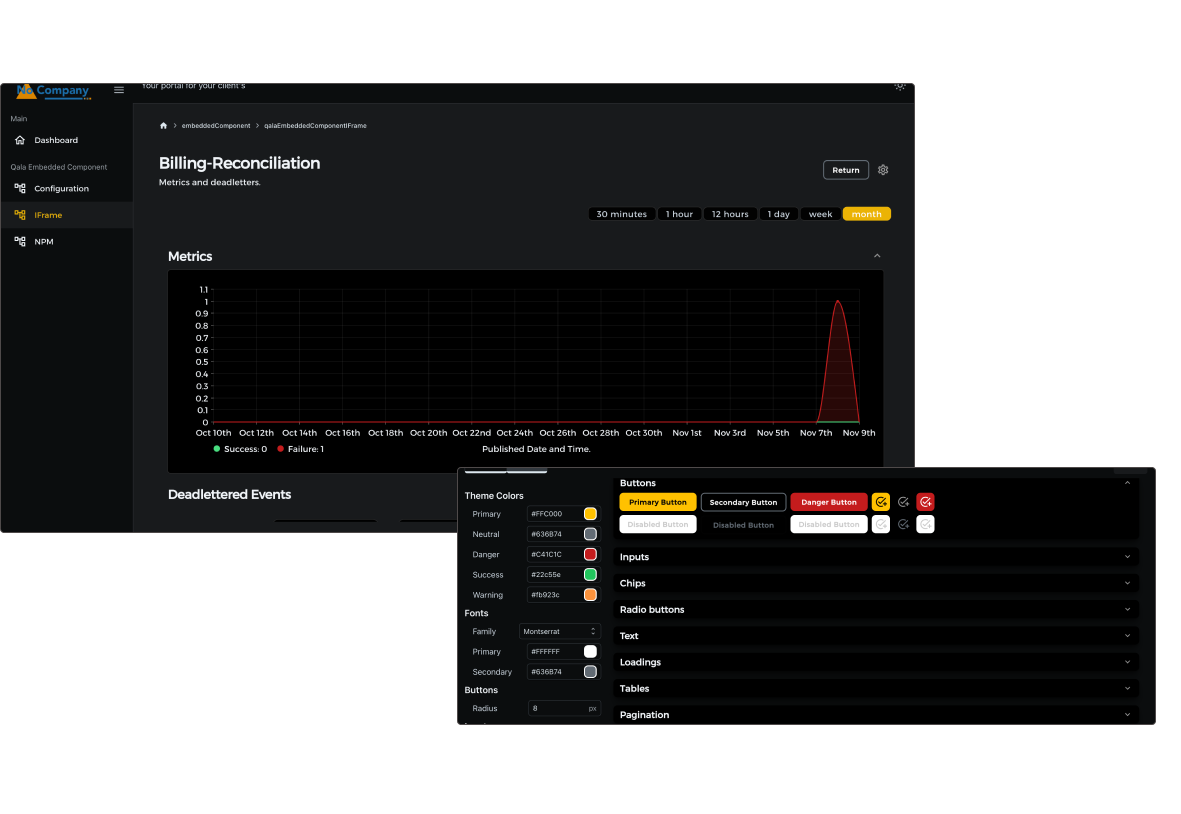The image size is (1181, 814).
Task: Open the Fonts Secondary gray swatch
Action: pos(590,672)
